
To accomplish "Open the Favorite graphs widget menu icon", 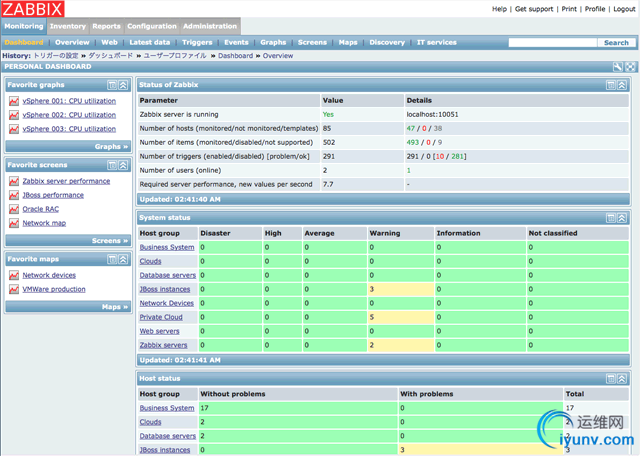I will tap(111, 85).
